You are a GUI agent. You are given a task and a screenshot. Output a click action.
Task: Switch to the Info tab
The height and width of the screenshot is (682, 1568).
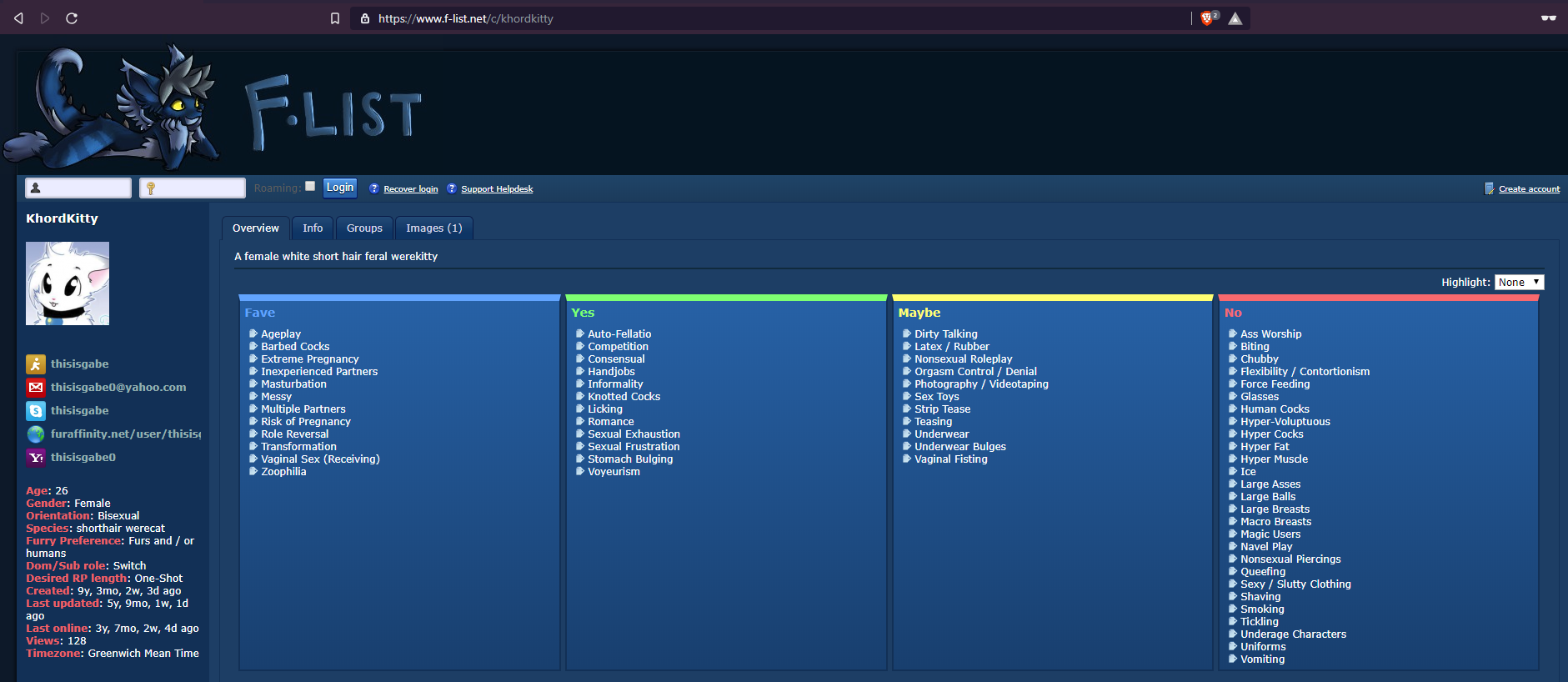(x=313, y=228)
